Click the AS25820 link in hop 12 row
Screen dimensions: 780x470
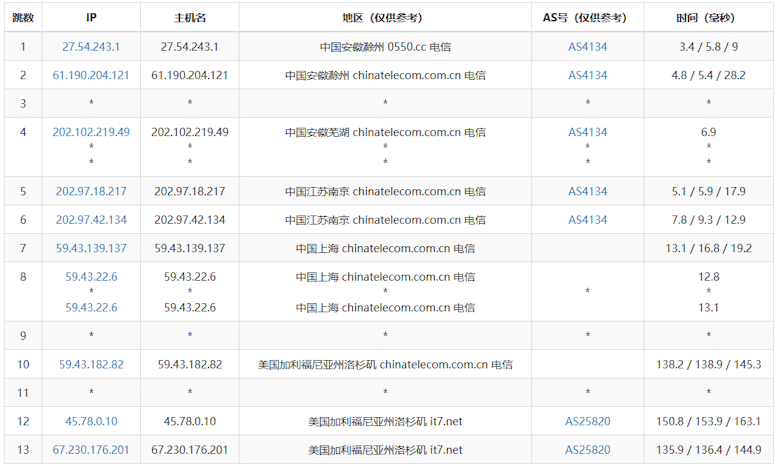click(587, 421)
